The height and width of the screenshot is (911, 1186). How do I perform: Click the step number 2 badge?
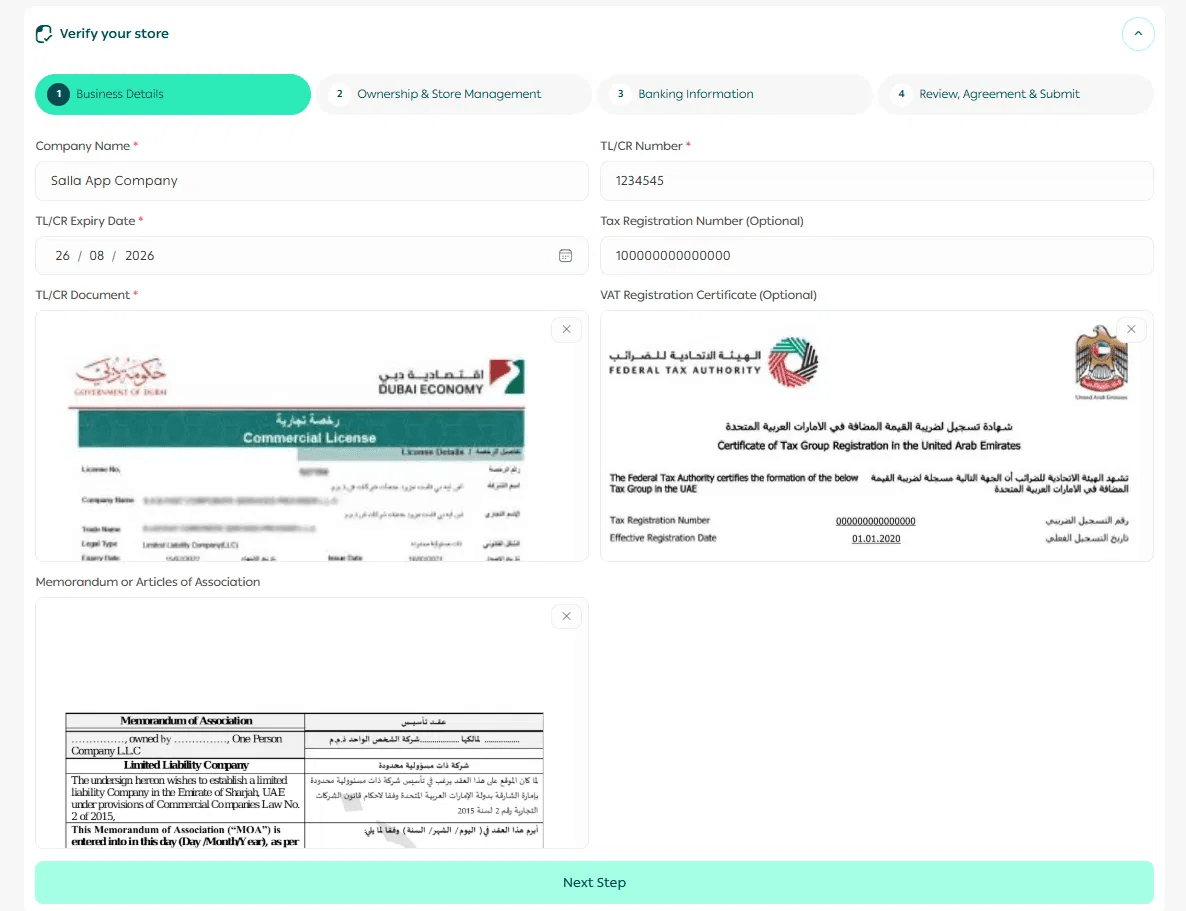coord(340,94)
